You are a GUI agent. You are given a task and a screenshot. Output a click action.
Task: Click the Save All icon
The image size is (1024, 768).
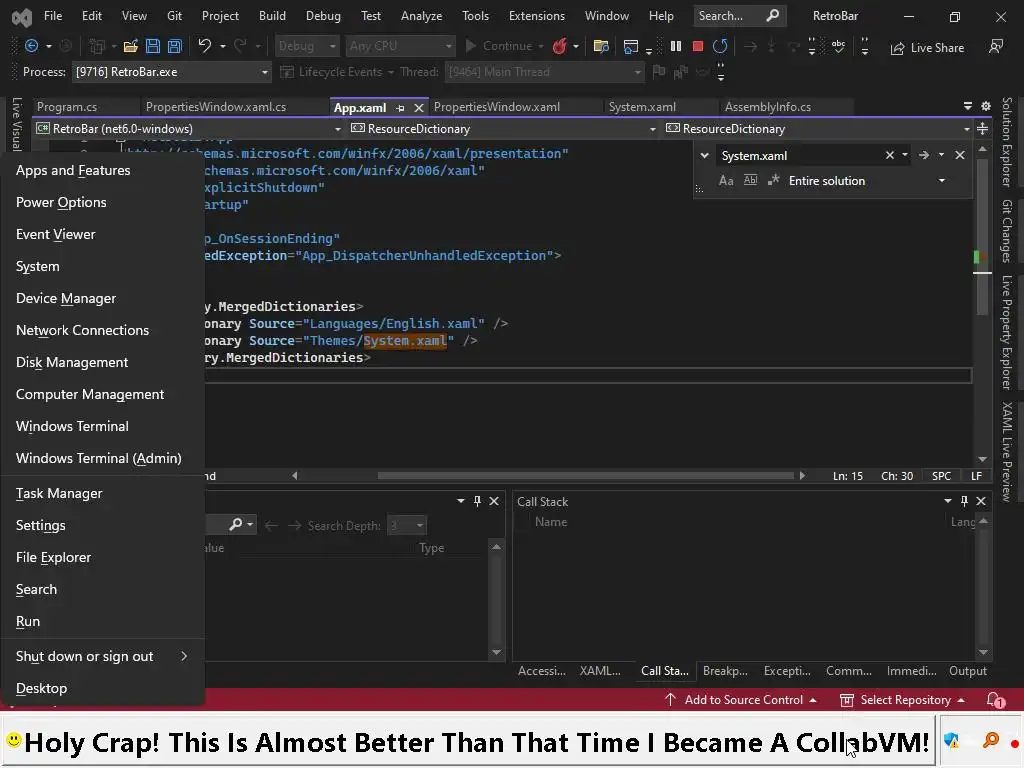(174, 46)
